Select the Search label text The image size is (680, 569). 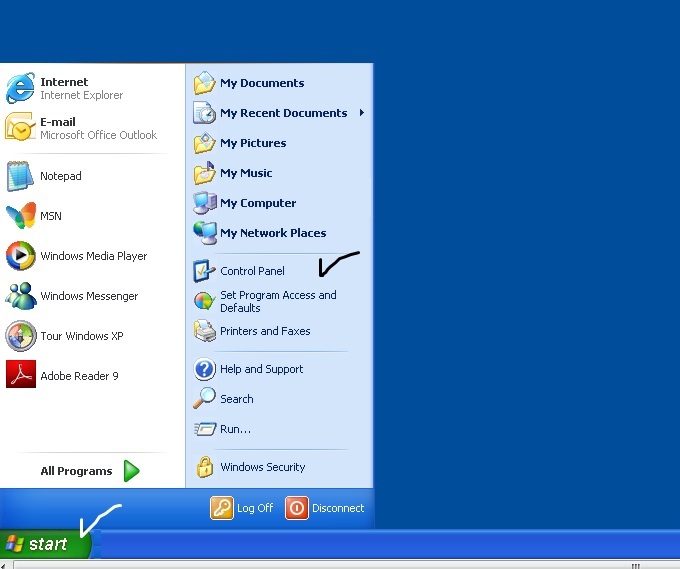click(x=236, y=399)
